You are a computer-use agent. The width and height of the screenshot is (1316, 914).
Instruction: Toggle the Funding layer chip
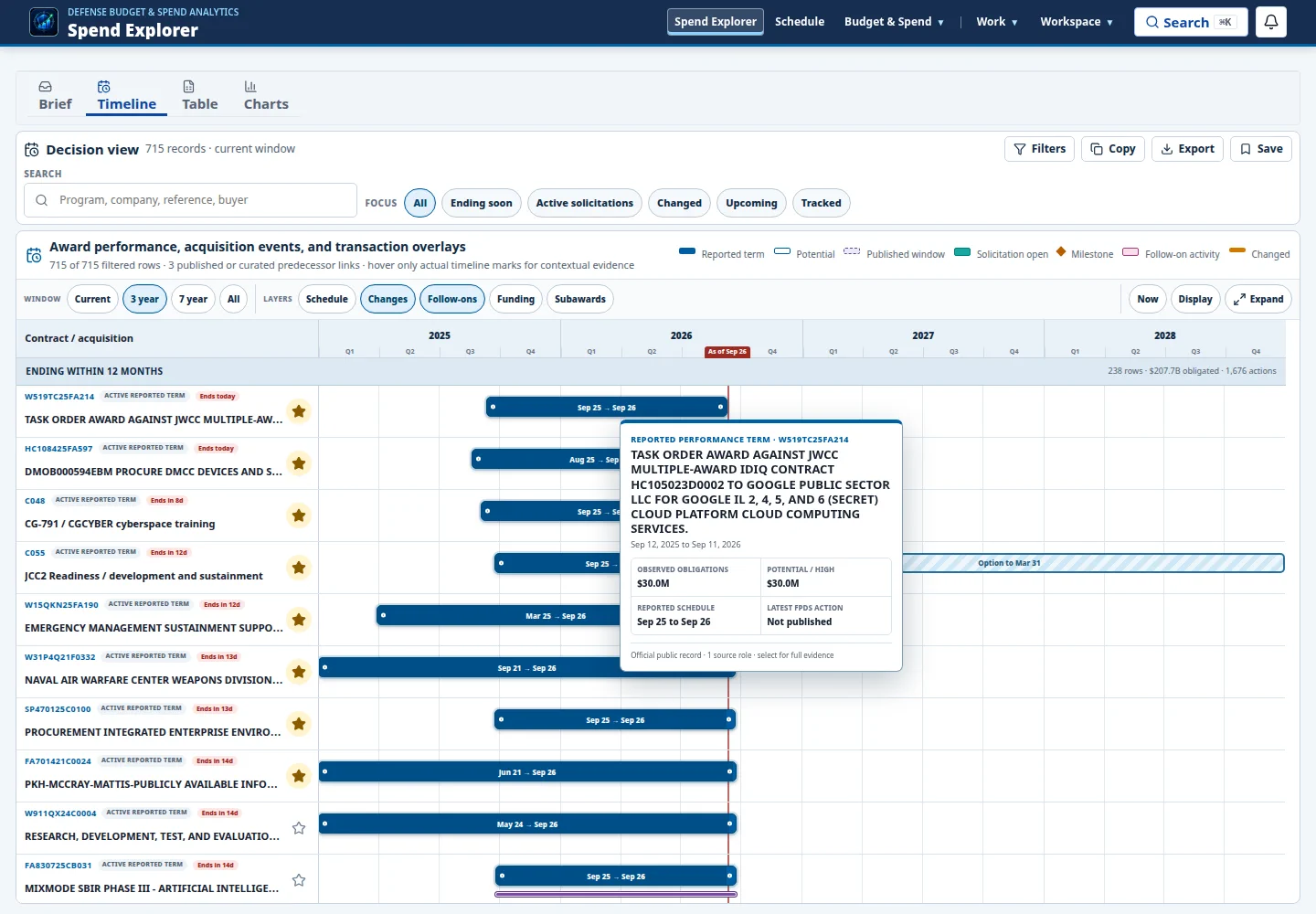pyautogui.click(x=515, y=299)
